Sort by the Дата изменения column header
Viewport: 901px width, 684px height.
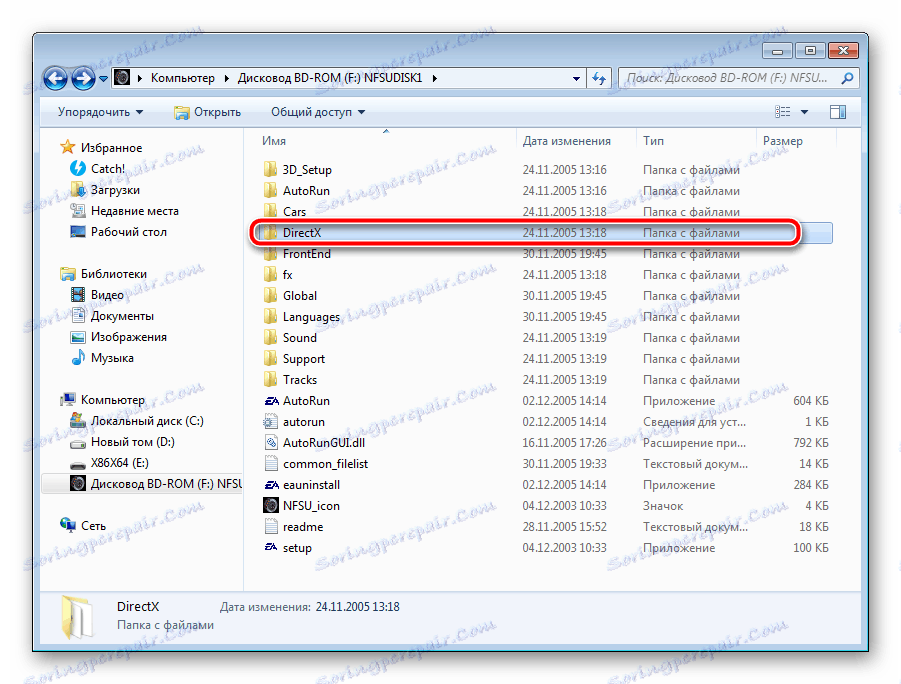pos(567,141)
